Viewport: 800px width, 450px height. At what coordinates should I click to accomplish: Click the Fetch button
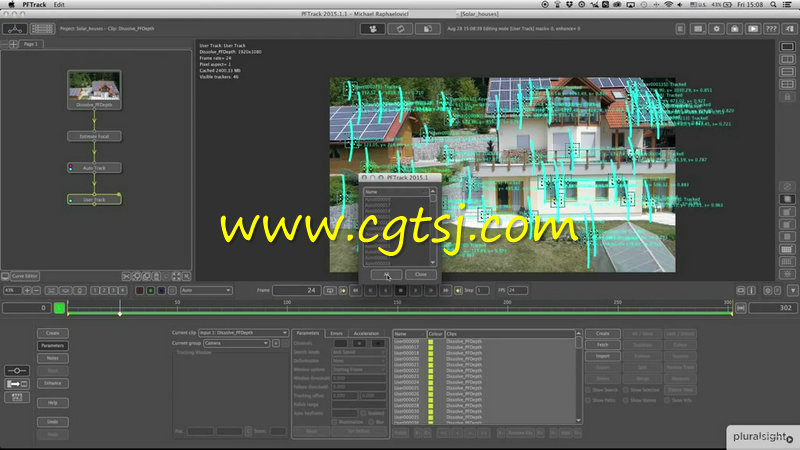603,345
